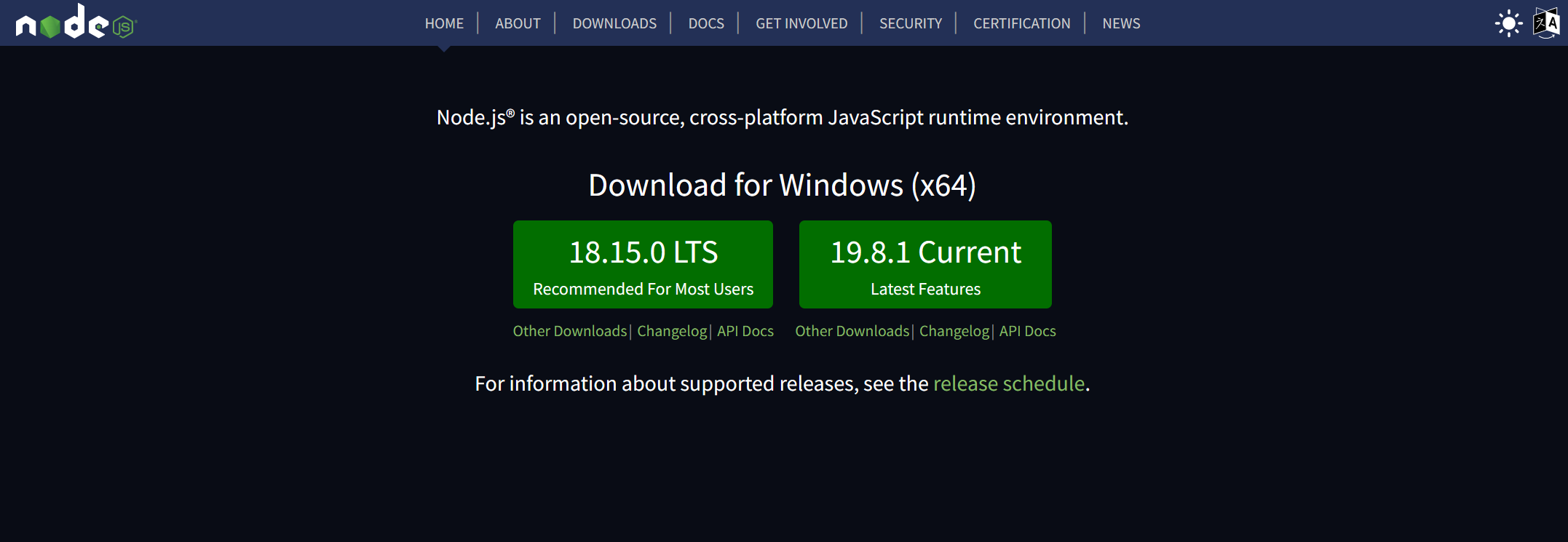Screen dimensions: 1568x542
Task: View Changelog under 19.8.1 Current
Action: 954,331
